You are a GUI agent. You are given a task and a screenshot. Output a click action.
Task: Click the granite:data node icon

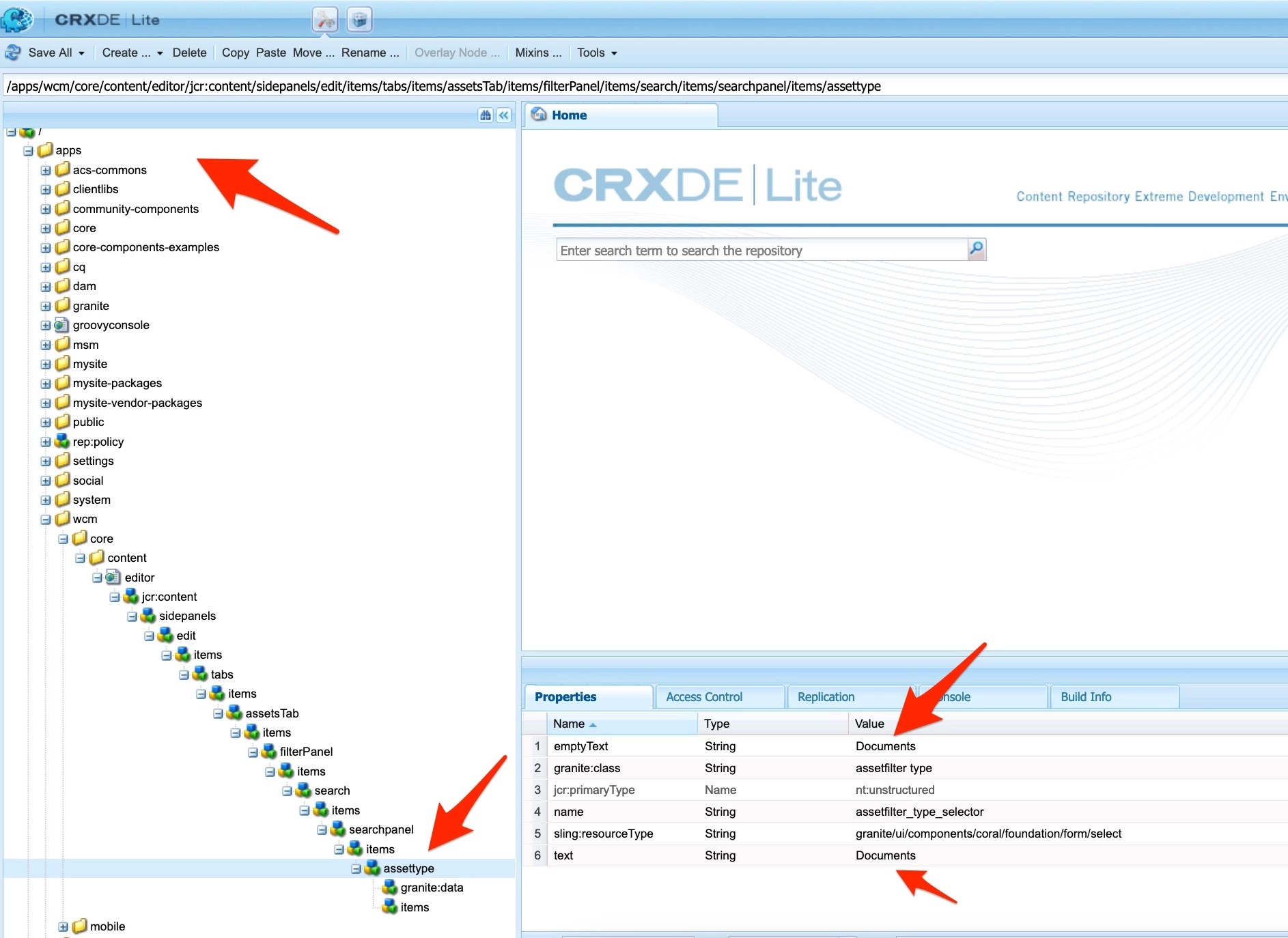(390, 887)
